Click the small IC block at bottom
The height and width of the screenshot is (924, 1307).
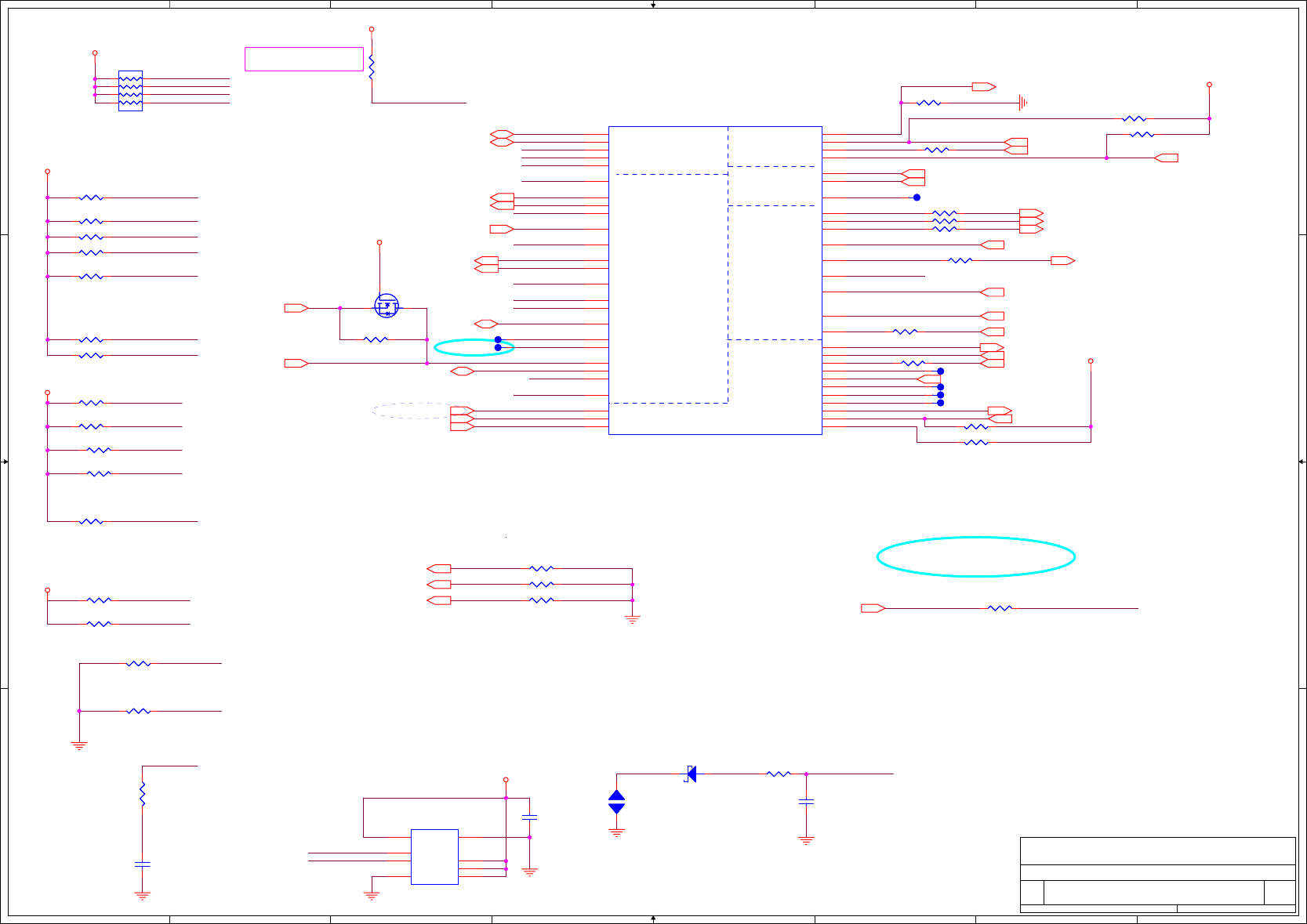[434, 857]
